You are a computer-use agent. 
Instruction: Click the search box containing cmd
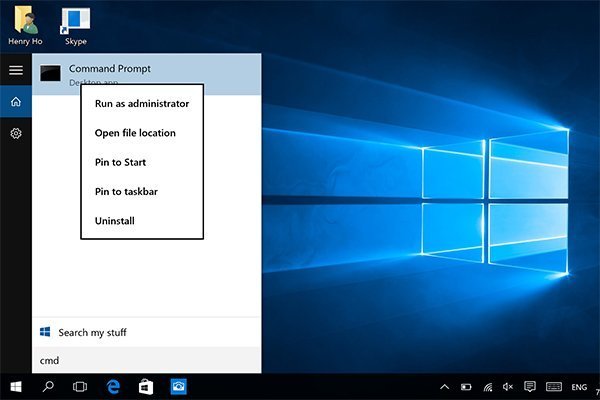click(147, 359)
